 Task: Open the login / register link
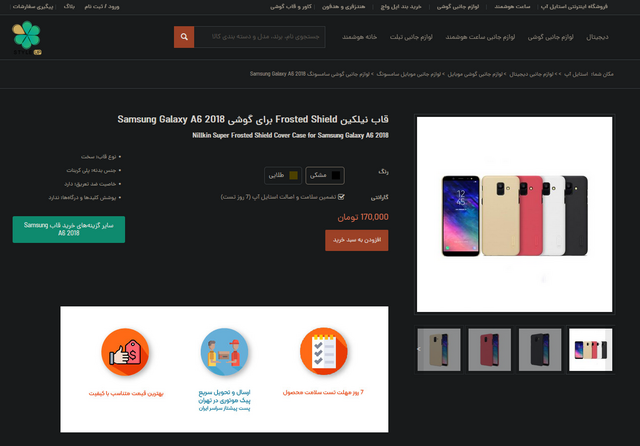102,7
